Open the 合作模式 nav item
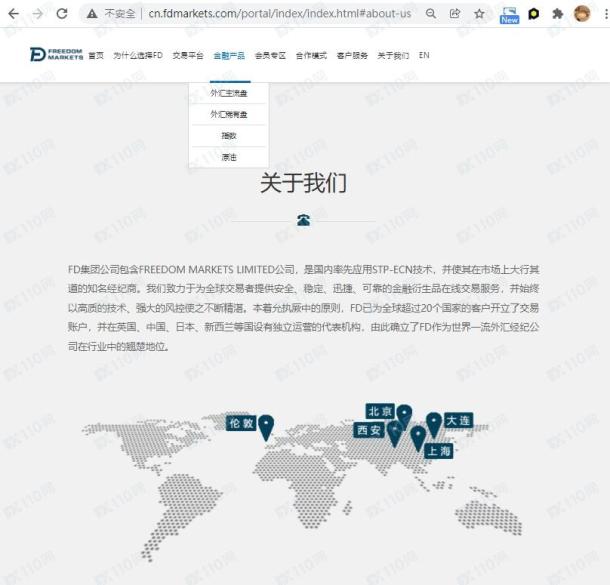 click(311, 56)
